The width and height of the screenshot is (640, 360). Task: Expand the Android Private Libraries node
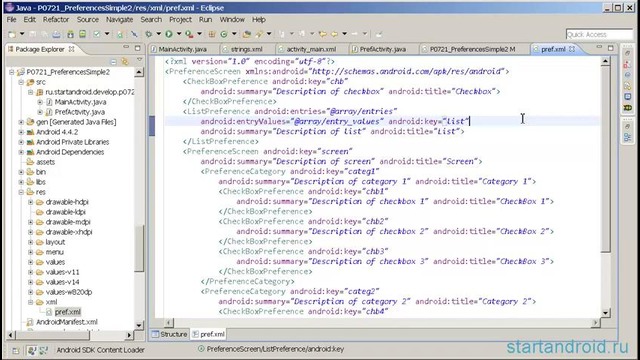coord(21,142)
